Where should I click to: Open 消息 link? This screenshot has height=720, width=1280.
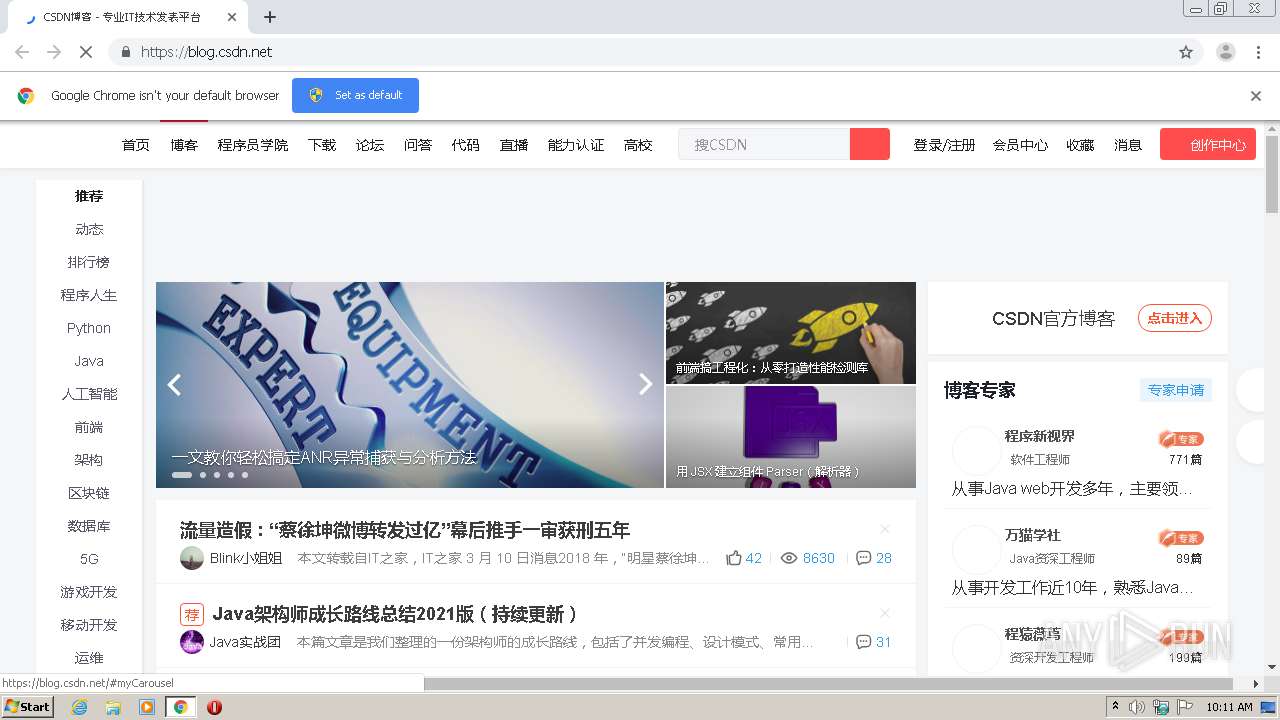pyautogui.click(x=1128, y=145)
